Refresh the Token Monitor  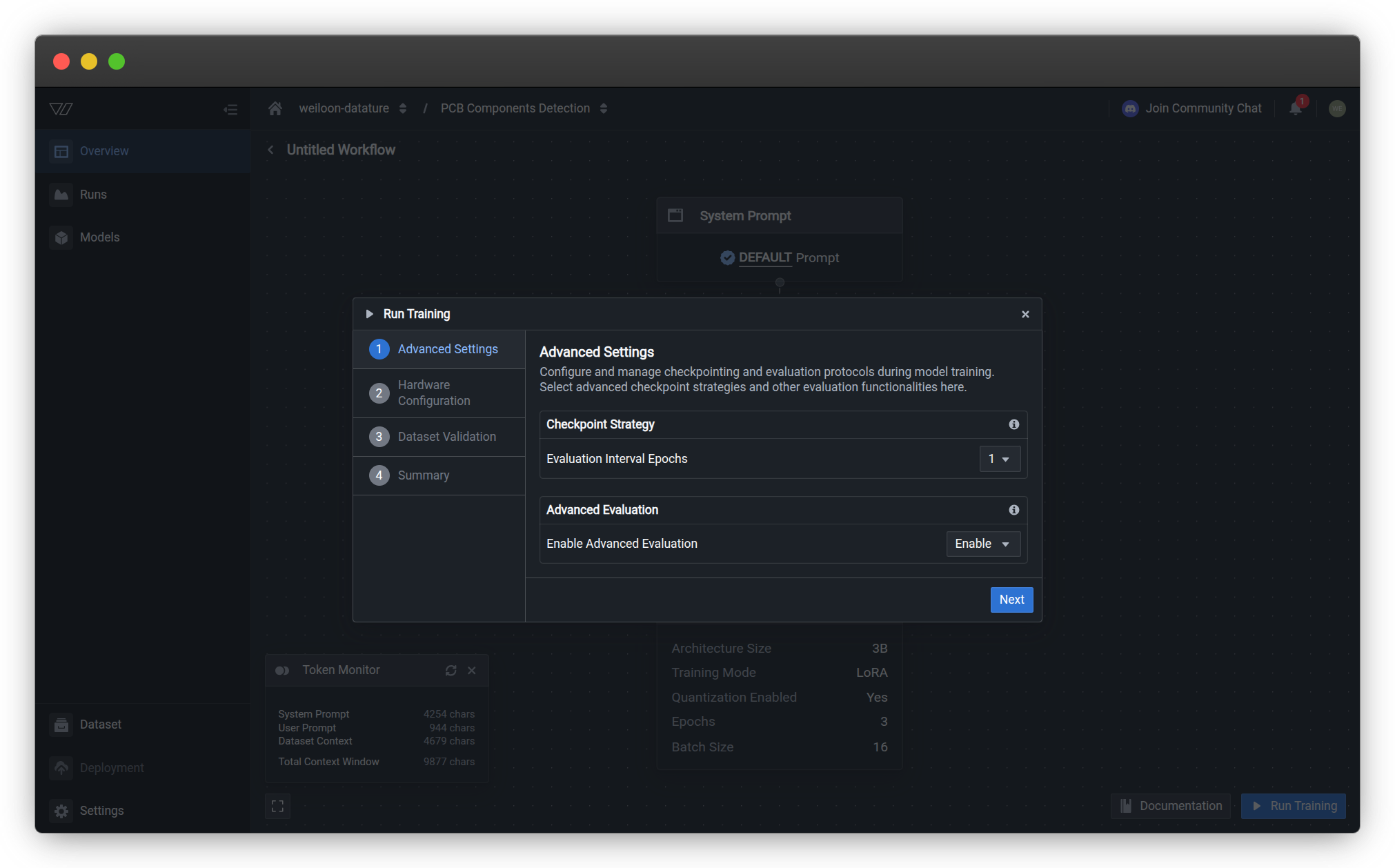(451, 671)
